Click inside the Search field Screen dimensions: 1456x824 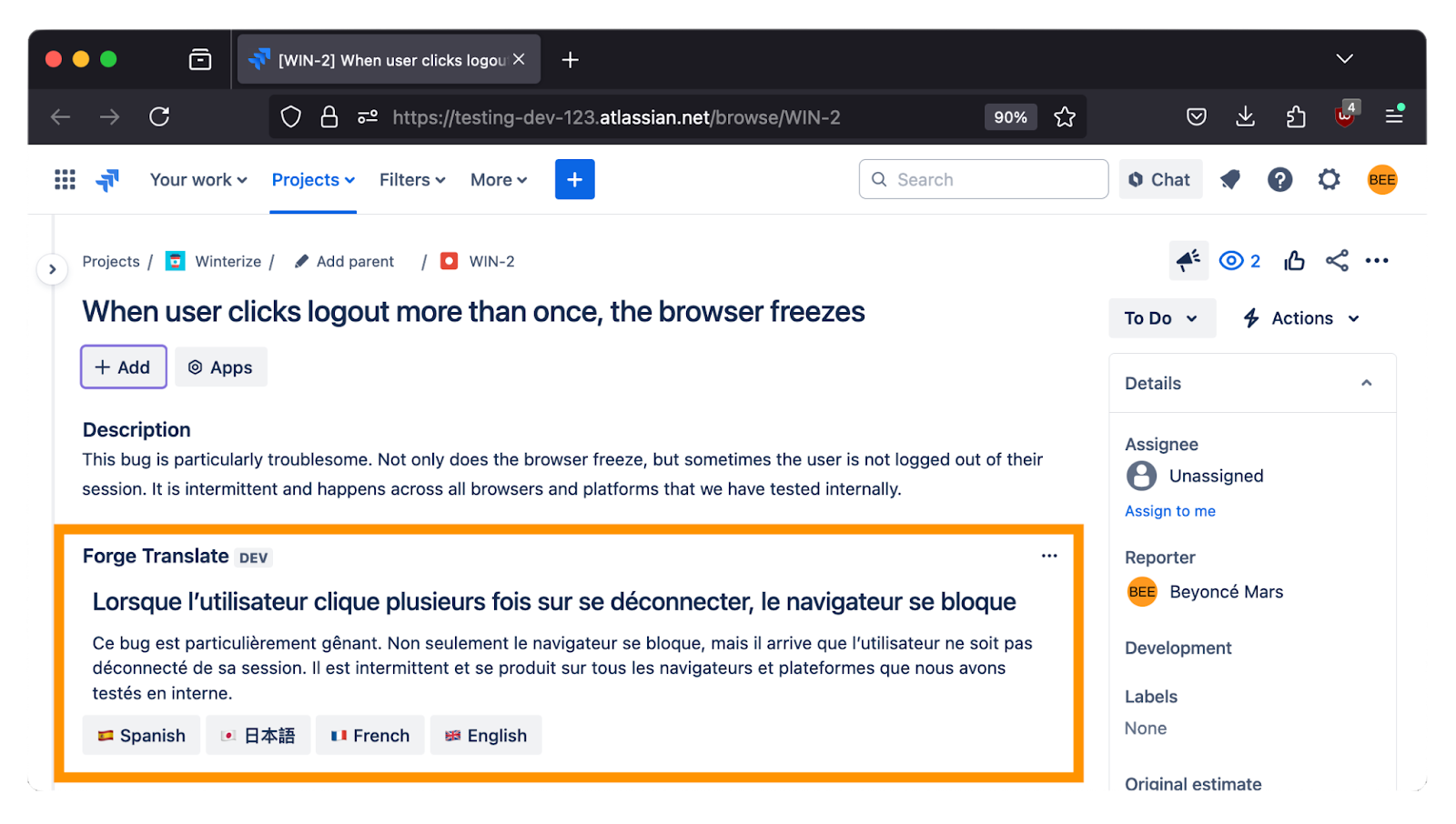[x=983, y=179]
